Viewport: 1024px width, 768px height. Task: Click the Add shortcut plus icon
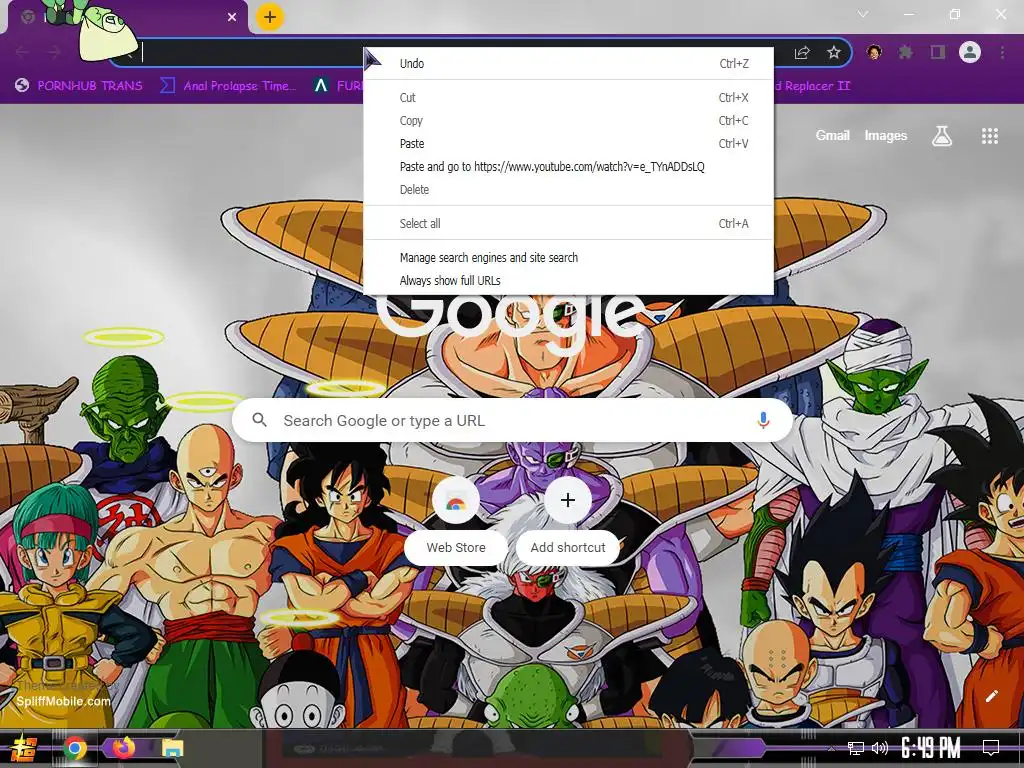pos(568,500)
